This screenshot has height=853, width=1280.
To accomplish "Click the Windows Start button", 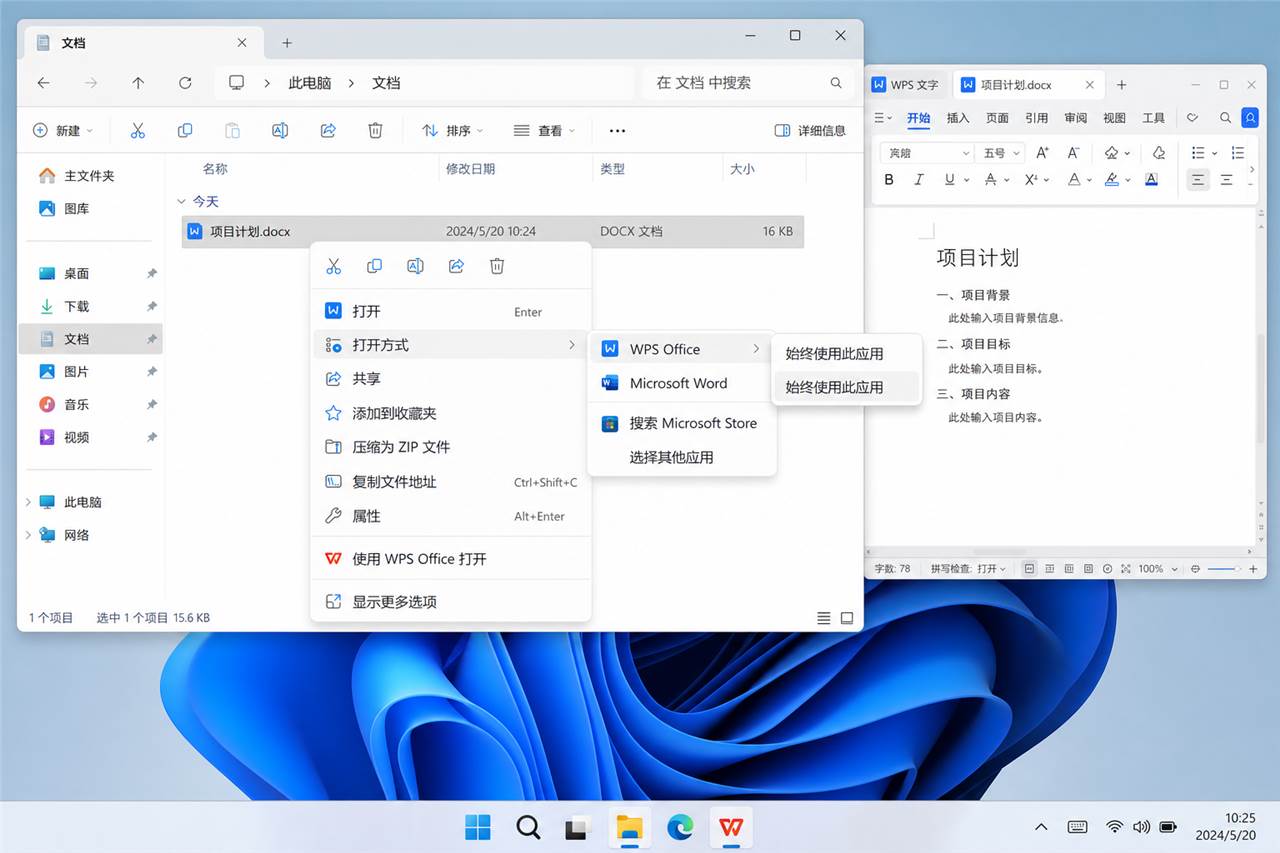I will pyautogui.click(x=478, y=827).
